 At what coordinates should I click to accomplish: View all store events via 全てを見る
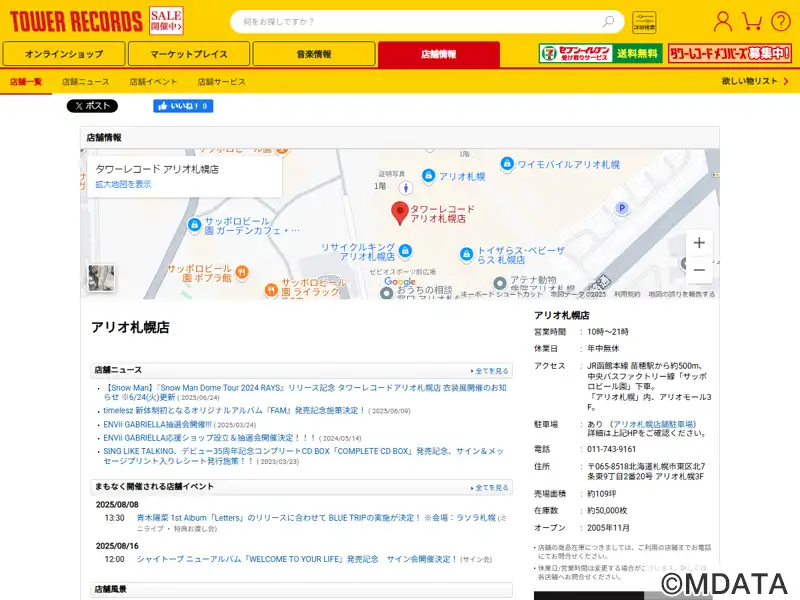[489, 488]
